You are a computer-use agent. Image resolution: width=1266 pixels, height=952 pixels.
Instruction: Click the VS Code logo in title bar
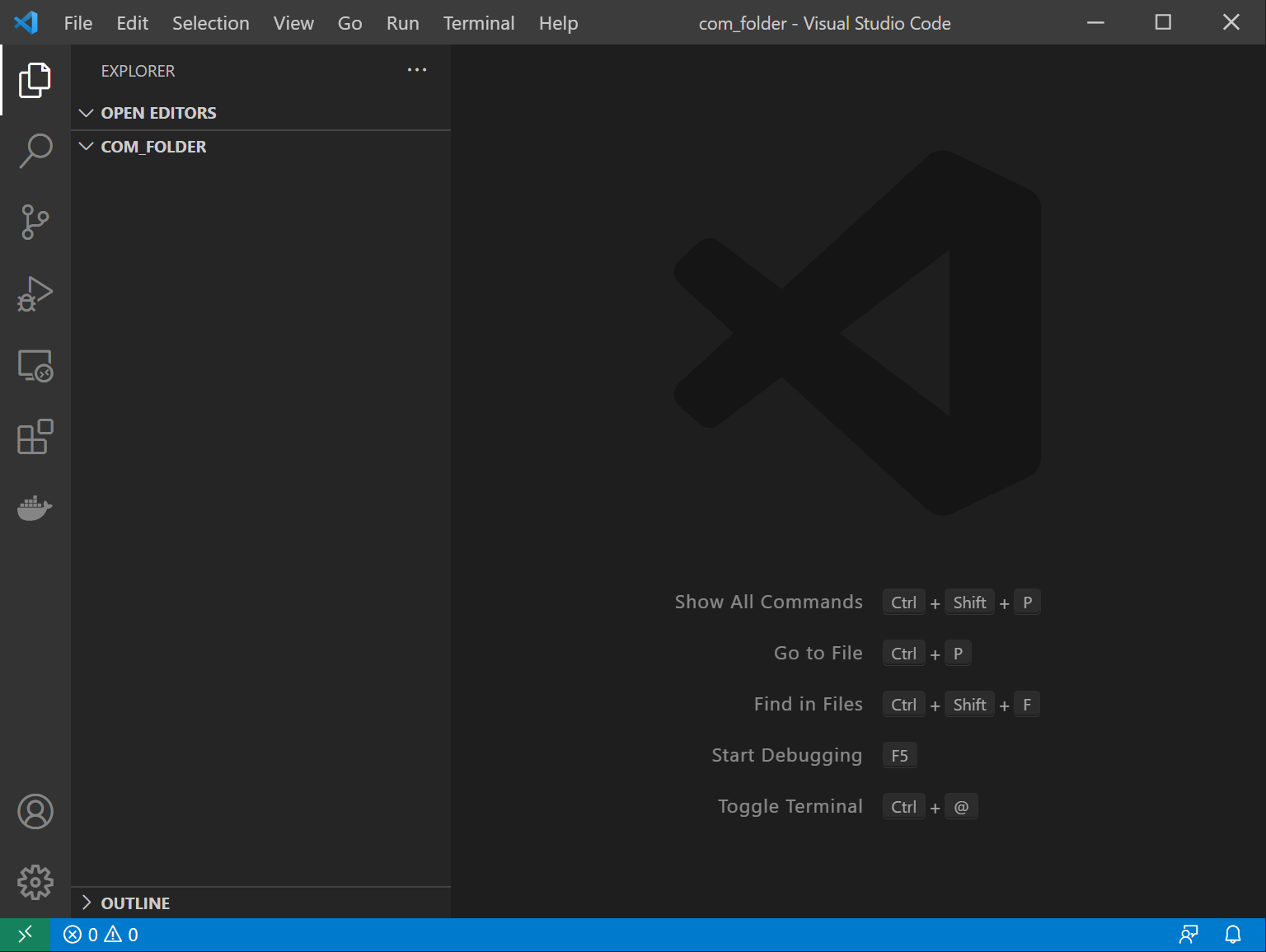pos(26,22)
